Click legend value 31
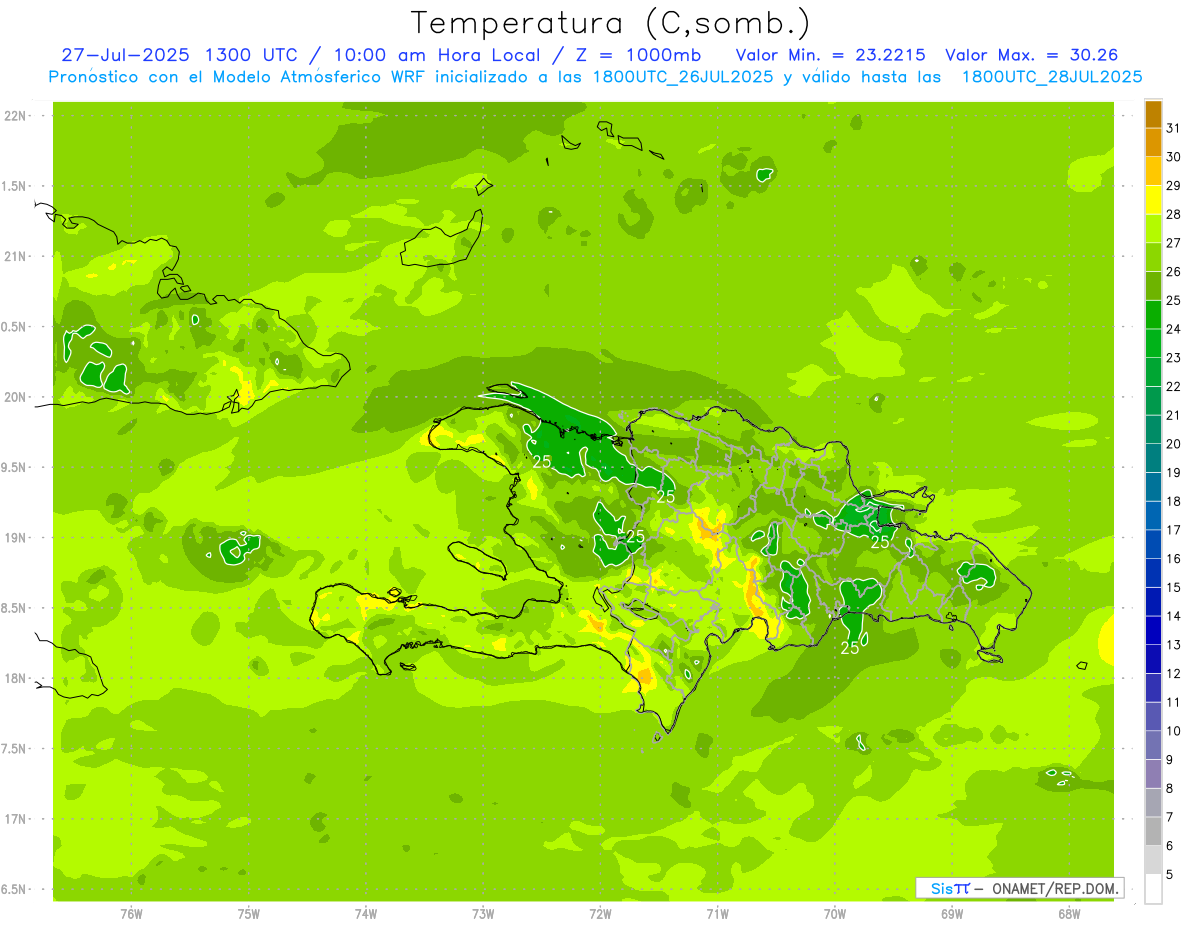The width and height of the screenshot is (1200, 927). pos(1174,128)
